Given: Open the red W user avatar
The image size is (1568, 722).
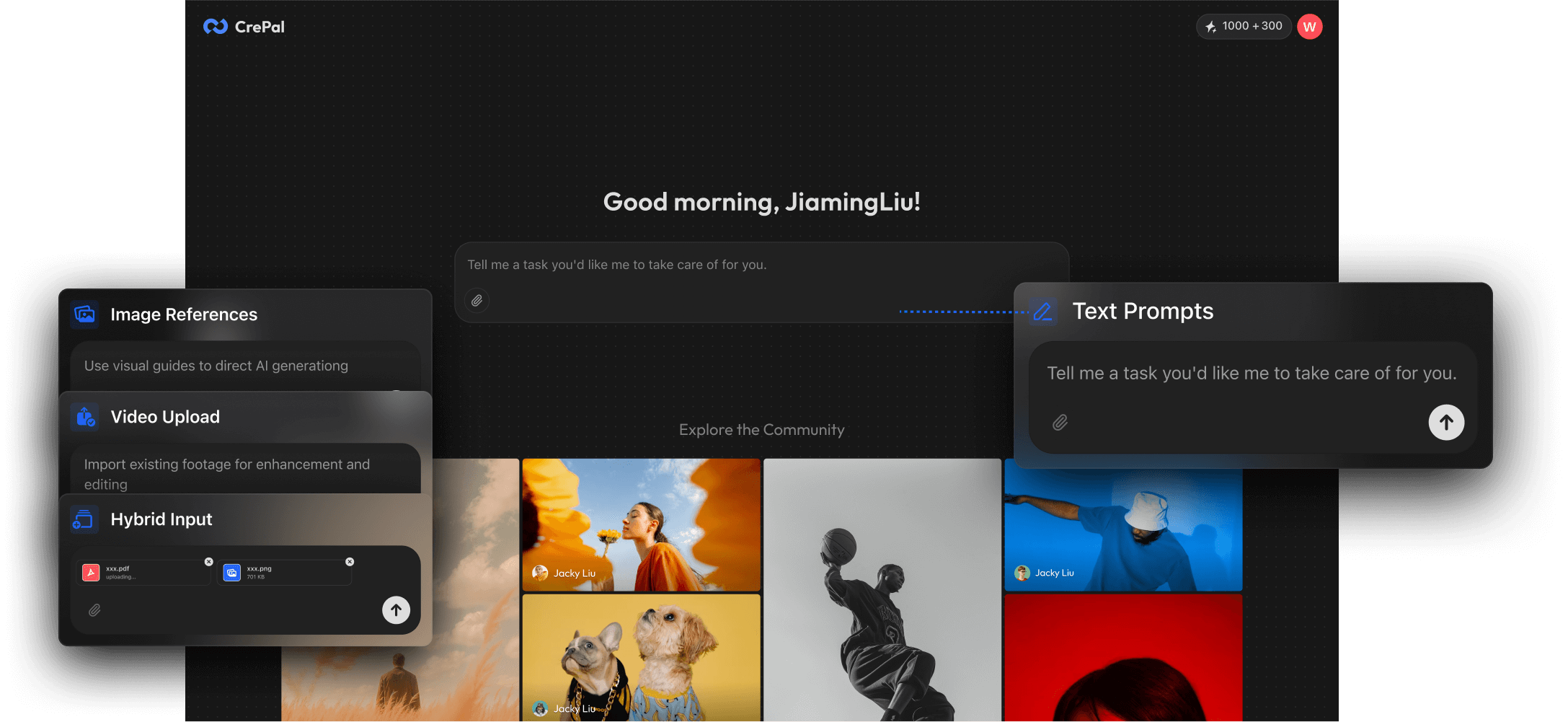Looking at the screenshot, I should coord(1309,27).
